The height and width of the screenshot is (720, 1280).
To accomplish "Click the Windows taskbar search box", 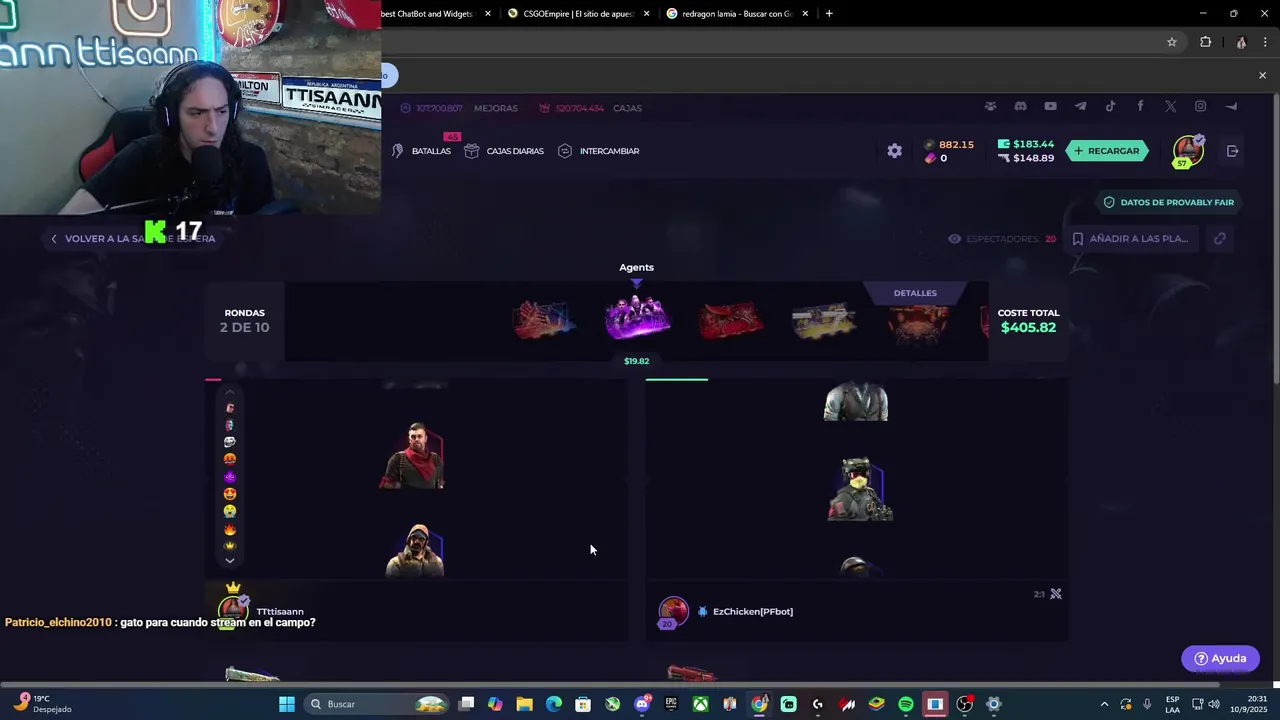I will 375,704.
